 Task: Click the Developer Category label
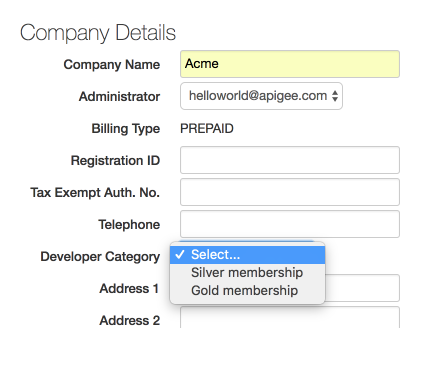click(x=100, y=257)
